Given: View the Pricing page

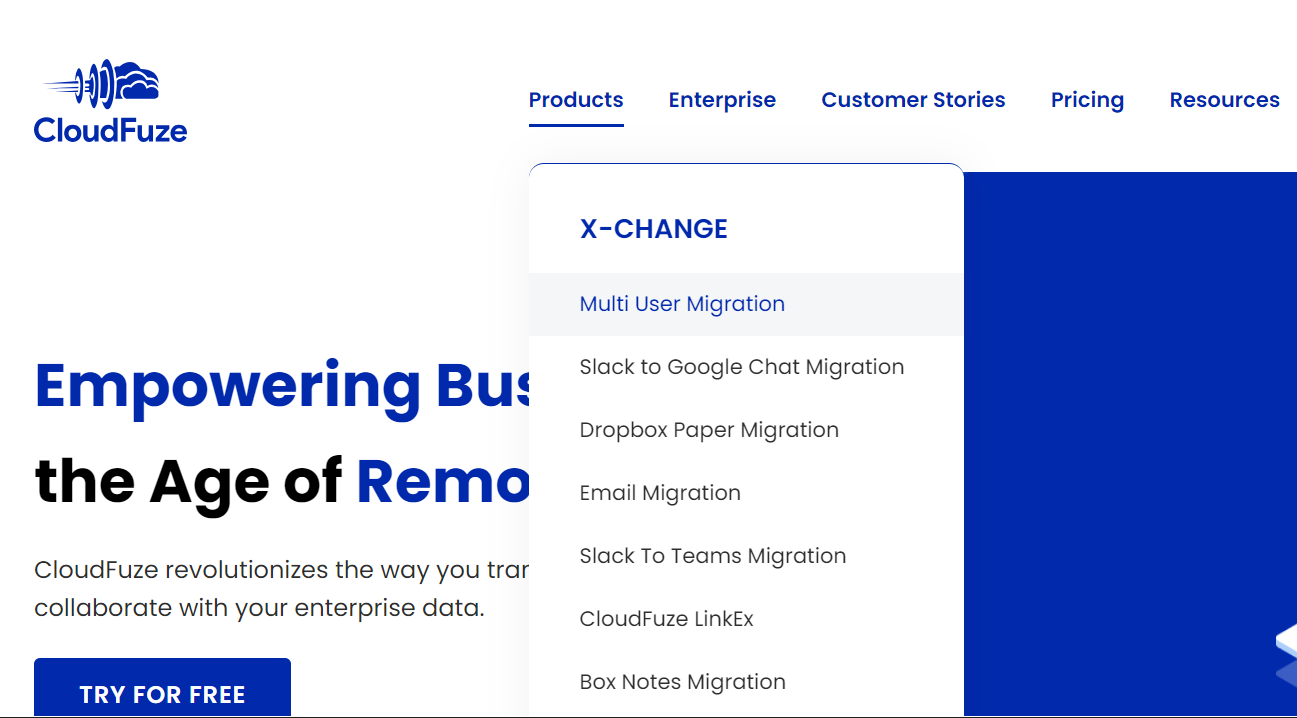Looking at the screenshot, I should click(1087, 99).
